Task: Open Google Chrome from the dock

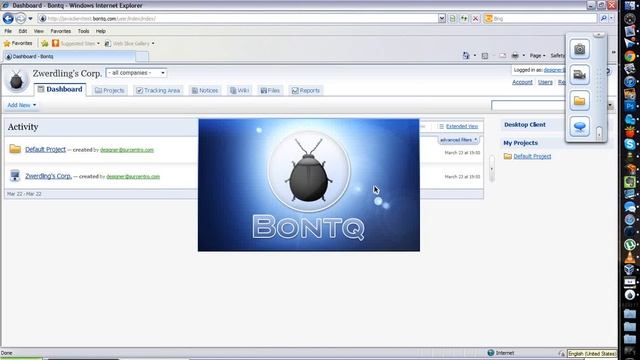Action: pyautogui.click(x=630, y=56)
